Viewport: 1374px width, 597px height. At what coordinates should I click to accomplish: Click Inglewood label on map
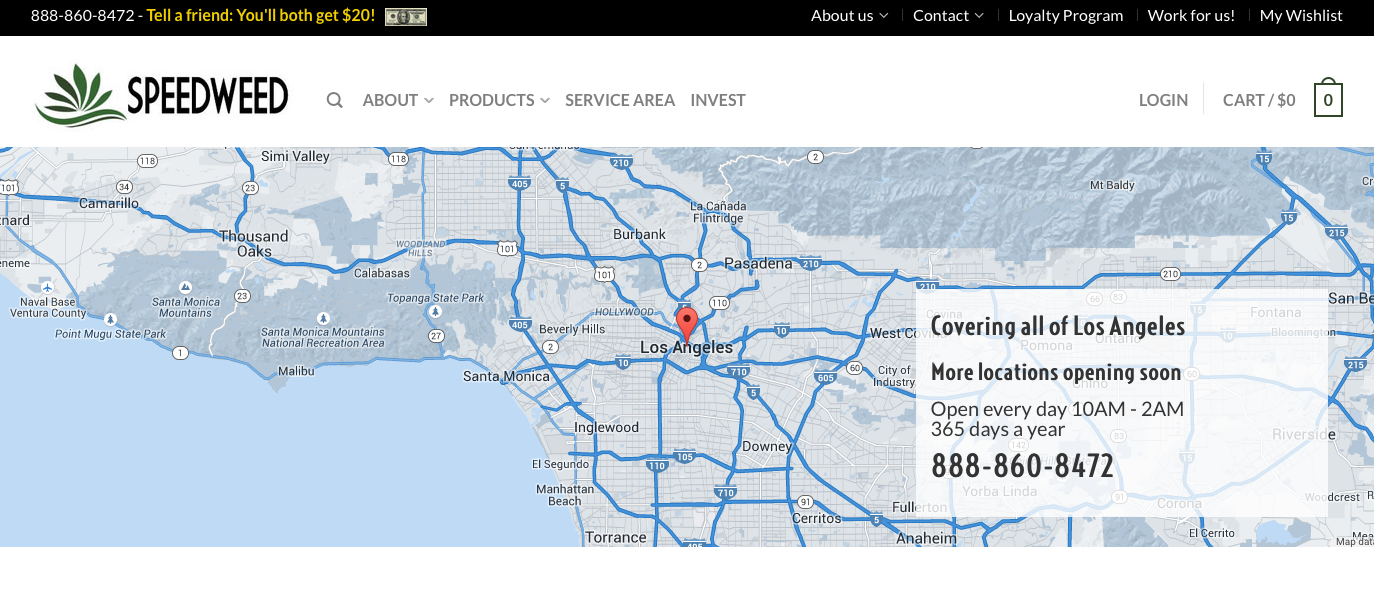[x=606, y=427]
